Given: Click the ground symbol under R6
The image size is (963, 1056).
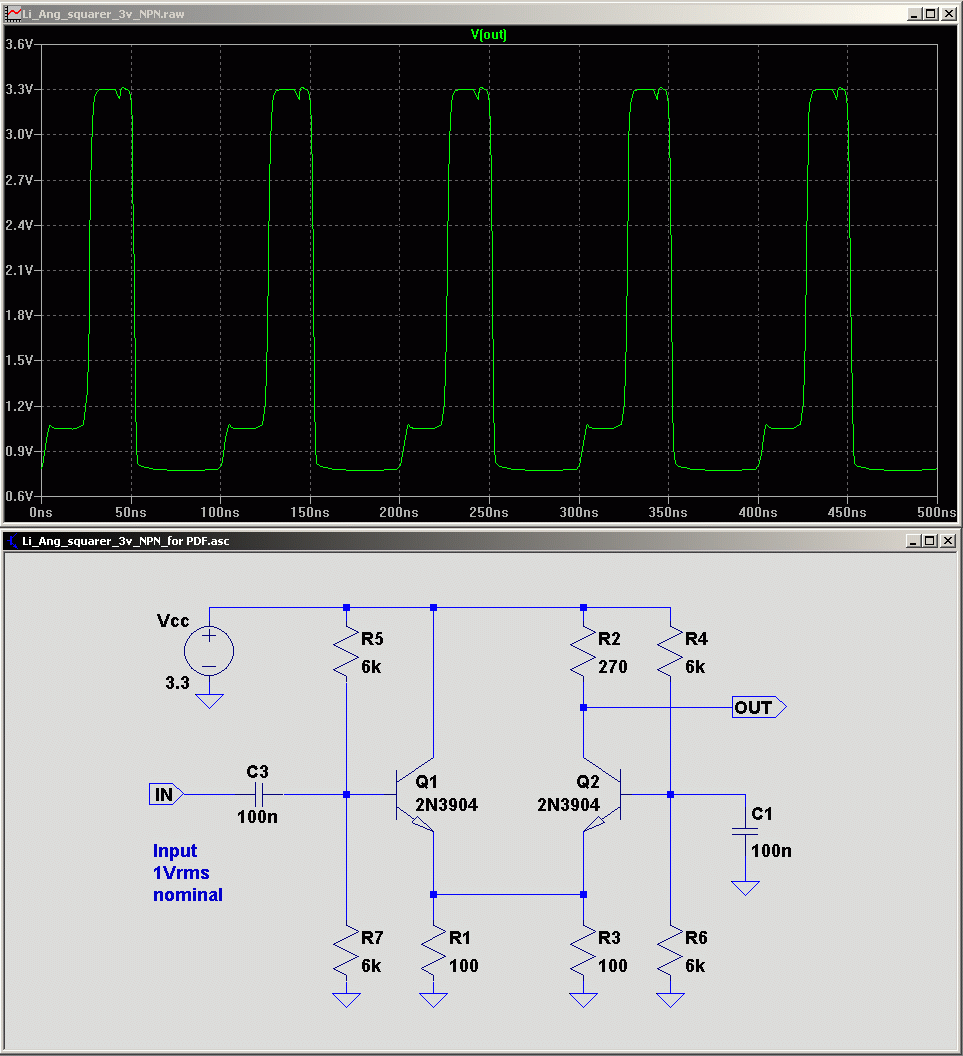Looking at the screenshot, I should [x=670, y=1000].
